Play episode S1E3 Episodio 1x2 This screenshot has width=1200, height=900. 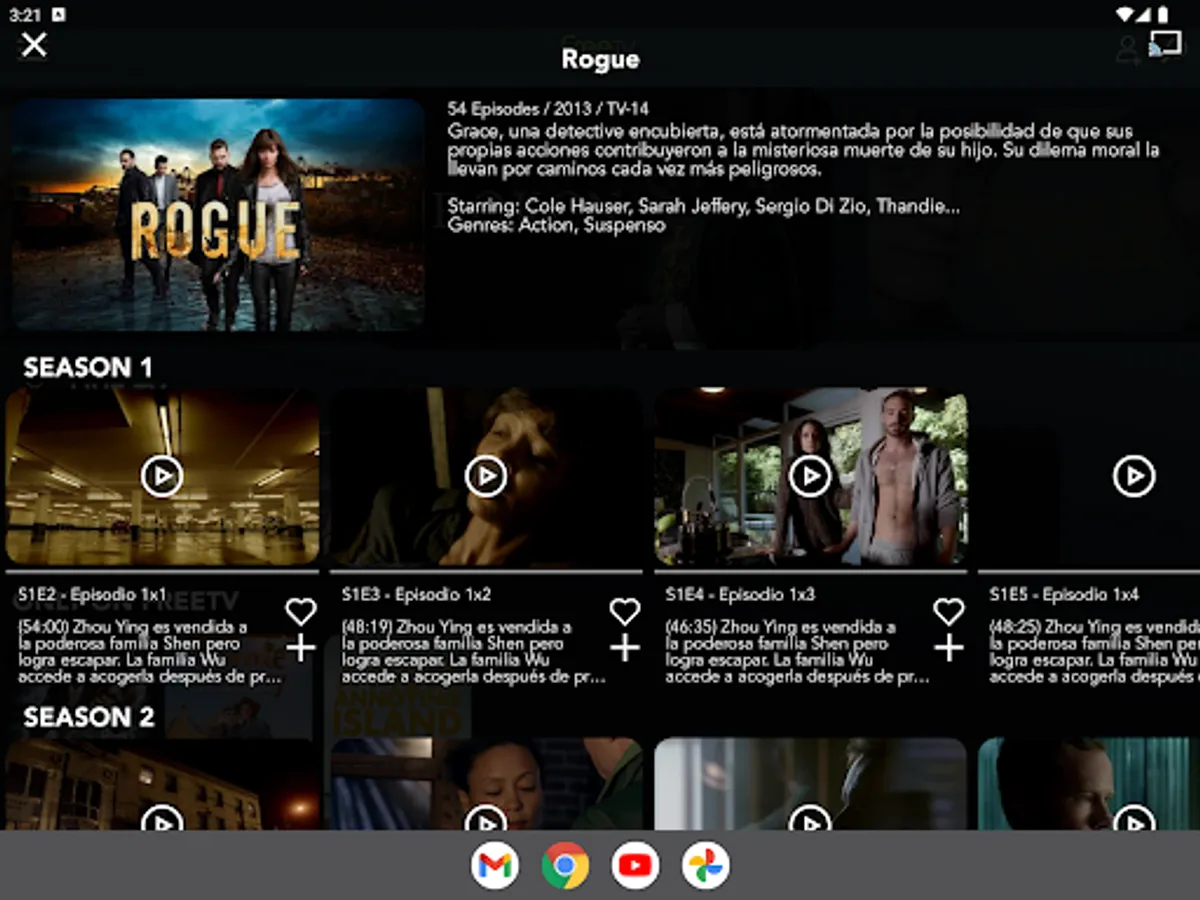click(x=486, y=476)
